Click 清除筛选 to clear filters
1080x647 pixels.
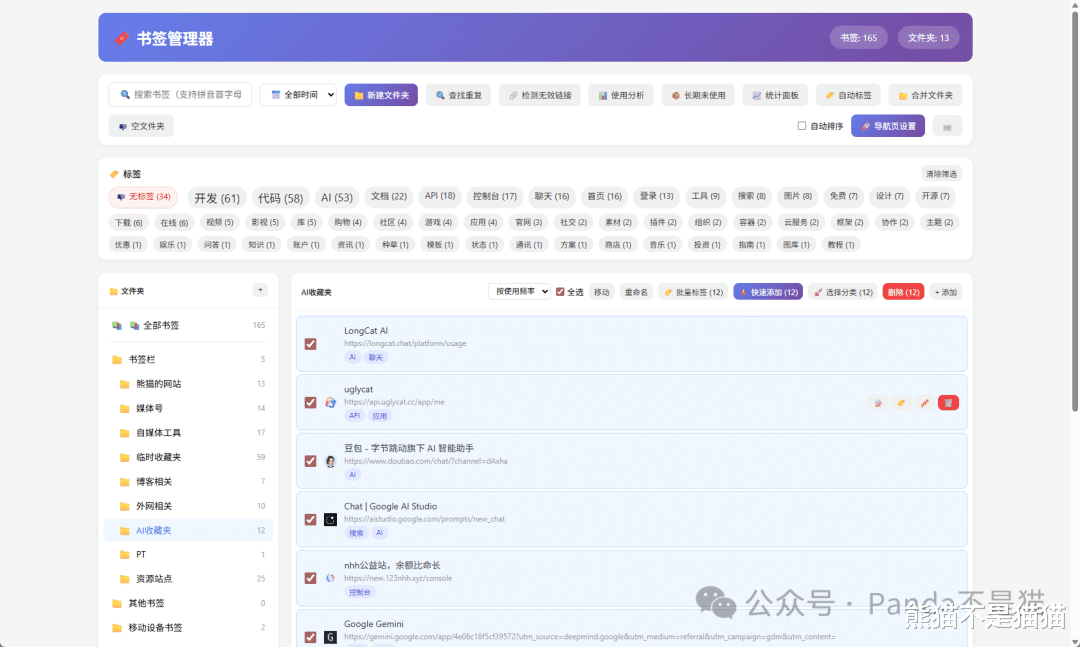(x=941, y=174)
